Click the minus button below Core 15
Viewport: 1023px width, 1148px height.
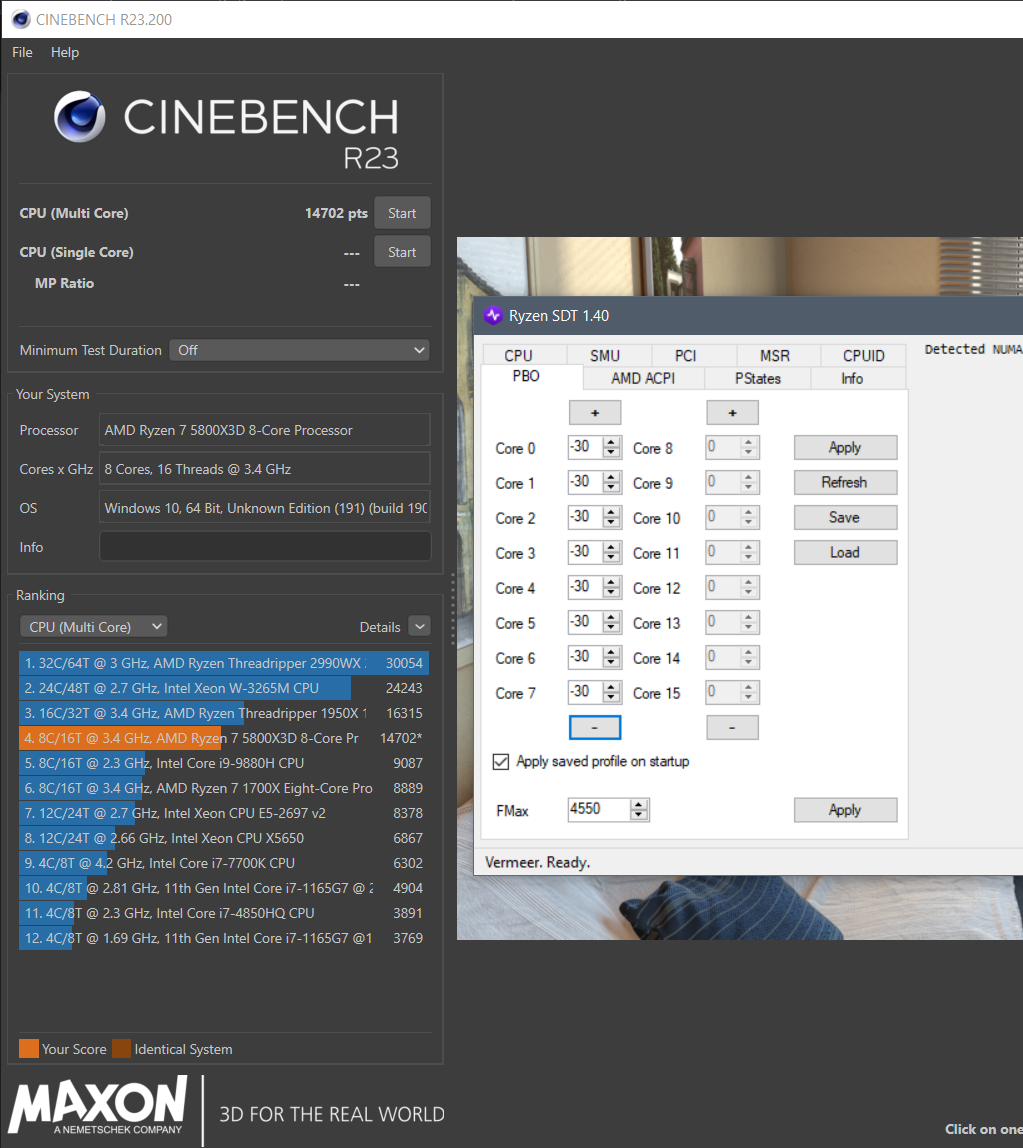point(732,727)
